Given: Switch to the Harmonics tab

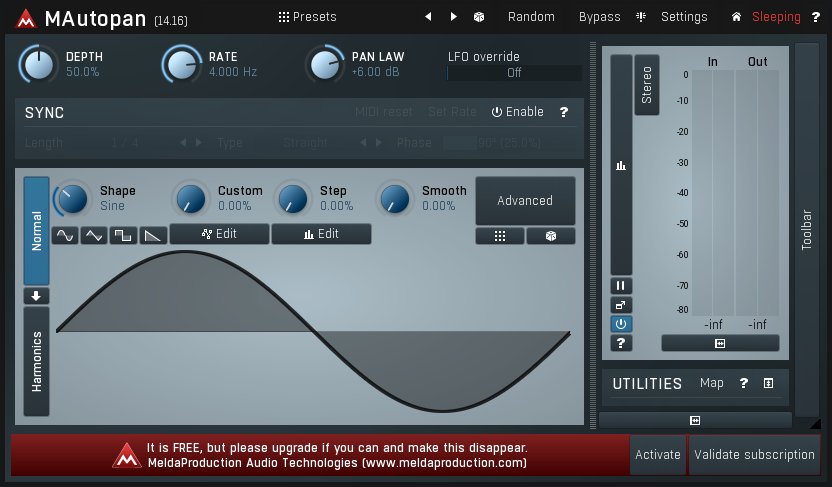Looking at the screenshot, I should (37, 361).
